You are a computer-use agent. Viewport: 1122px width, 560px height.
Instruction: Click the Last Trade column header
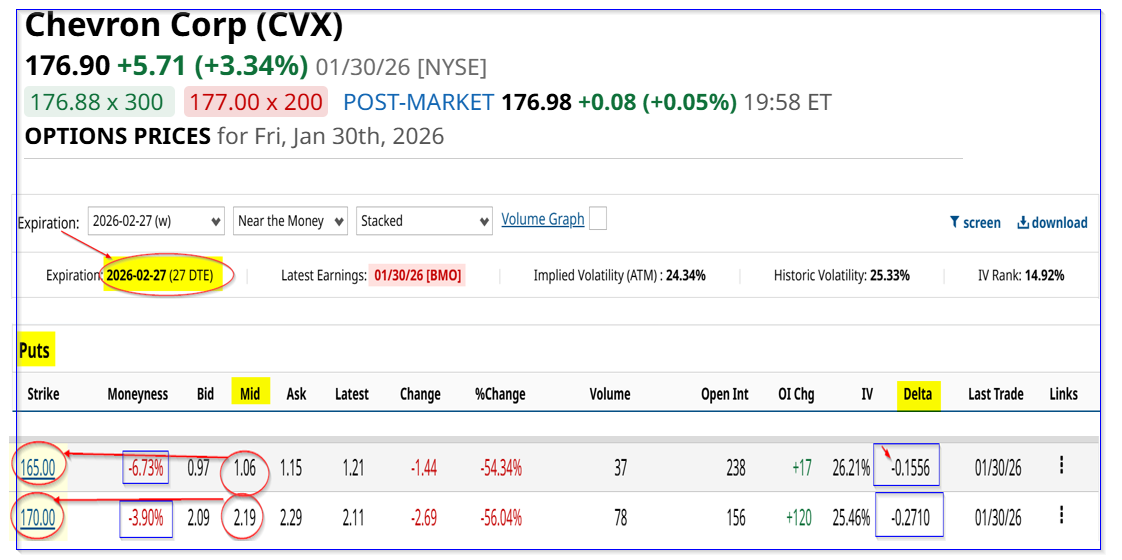[x=995, y=394]
